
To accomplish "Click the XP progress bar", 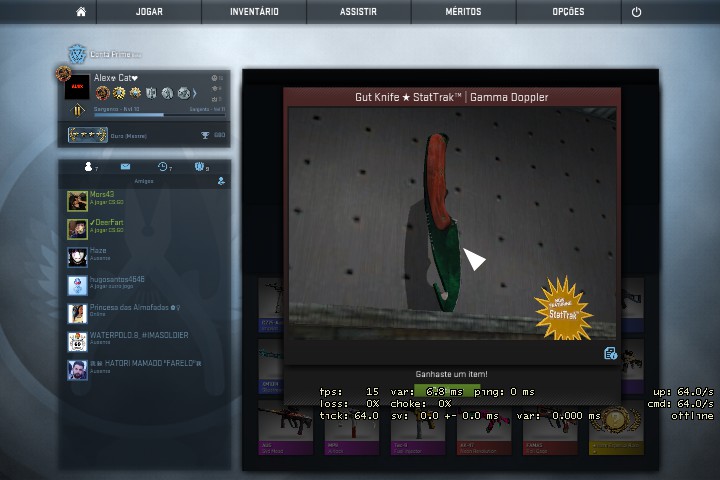I will 159,115.
